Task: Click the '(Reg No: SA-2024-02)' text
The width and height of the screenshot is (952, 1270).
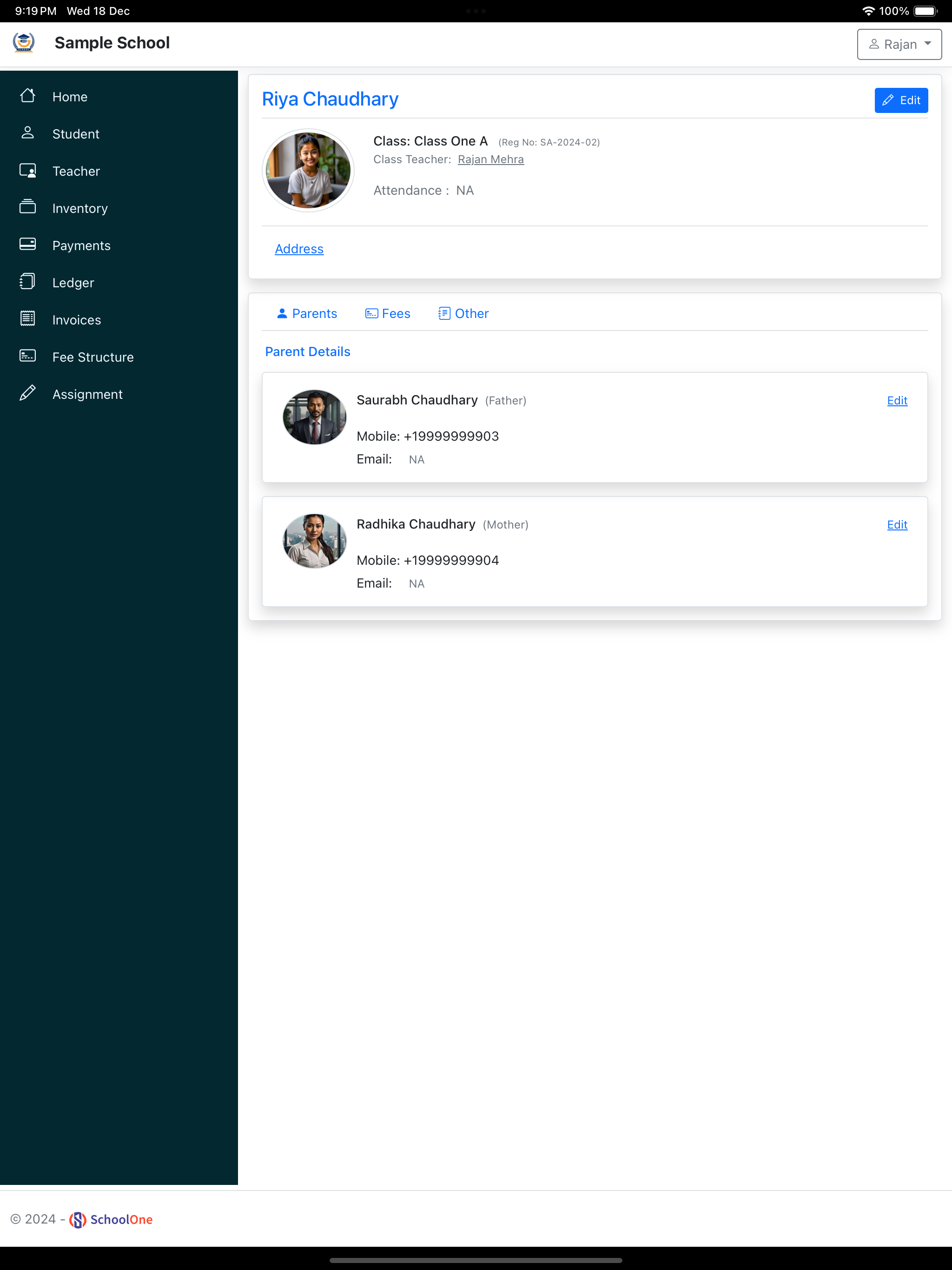Action: point(549,142)
